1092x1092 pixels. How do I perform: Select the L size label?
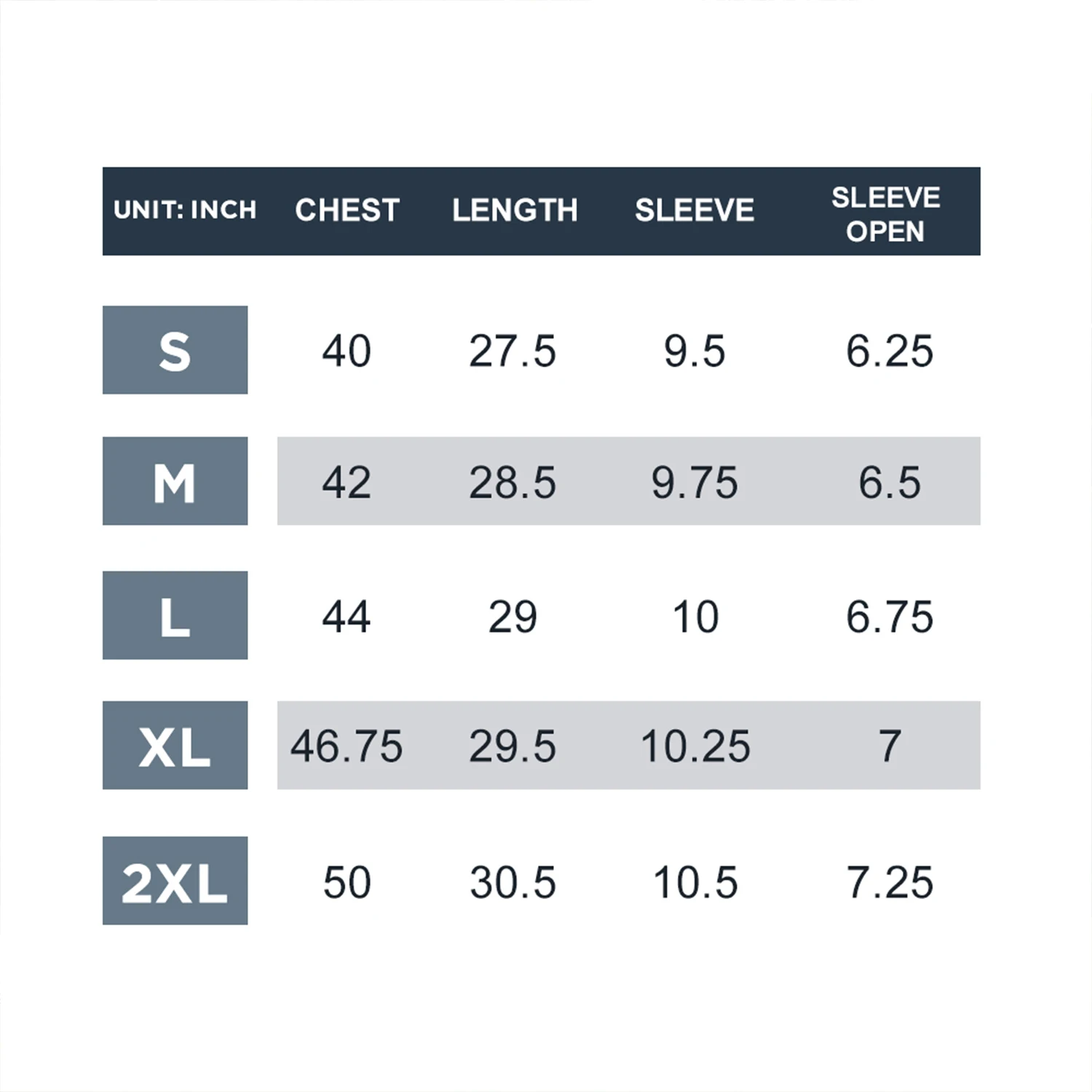(x=175, y=616)
